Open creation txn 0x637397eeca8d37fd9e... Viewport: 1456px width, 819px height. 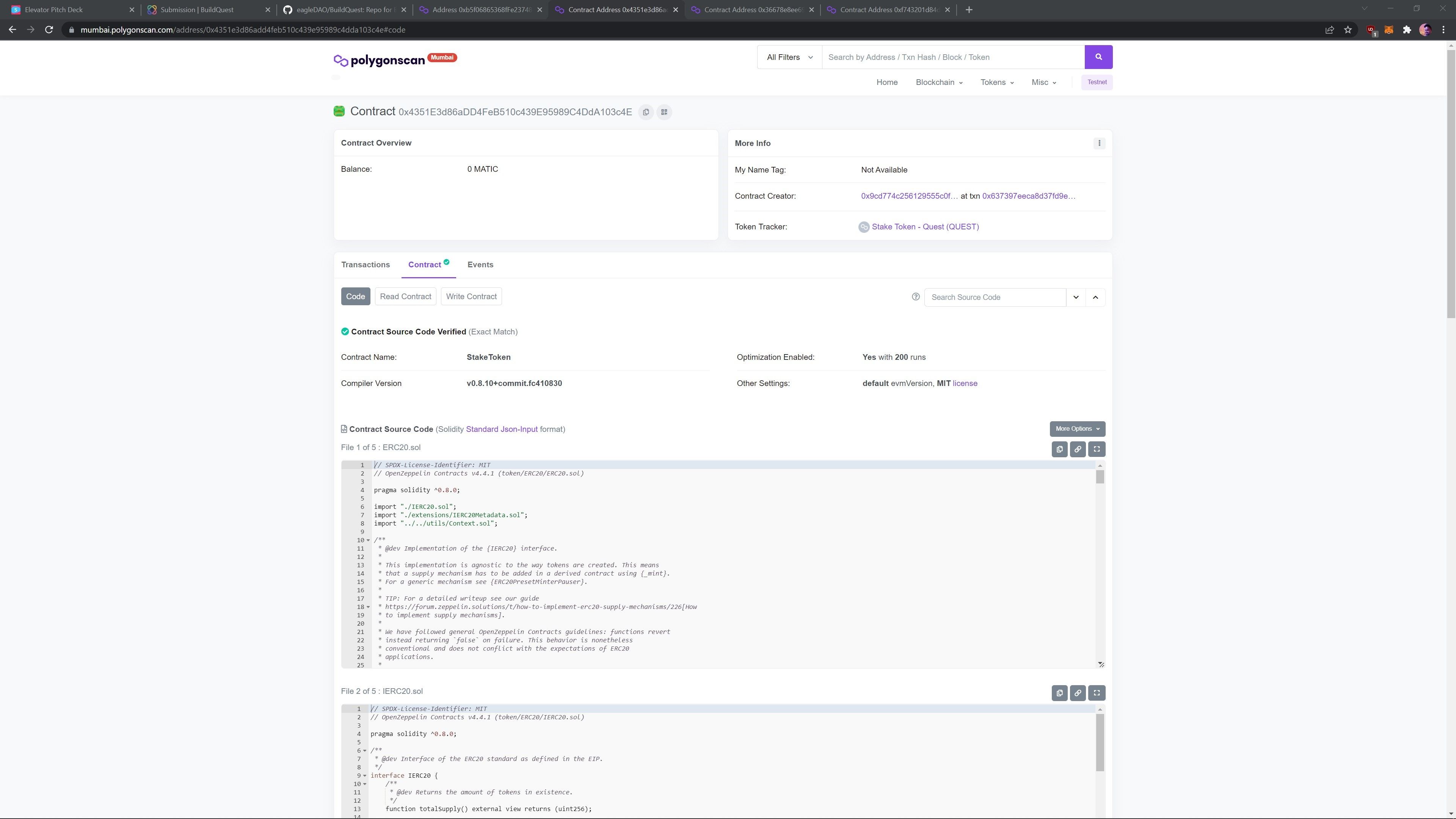pyautogui.click(x=1029, y=196)
